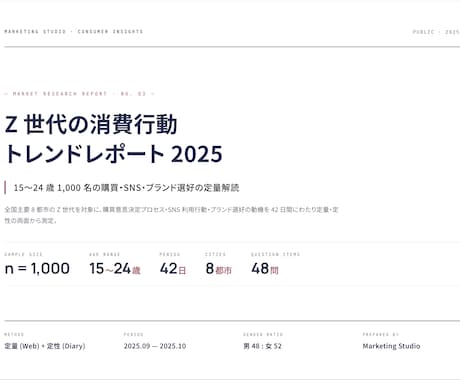This screenshot has height=380, width=460.
Task: Click the "48問" question items value
Action: pyautogui.click(x=265, y=269)
